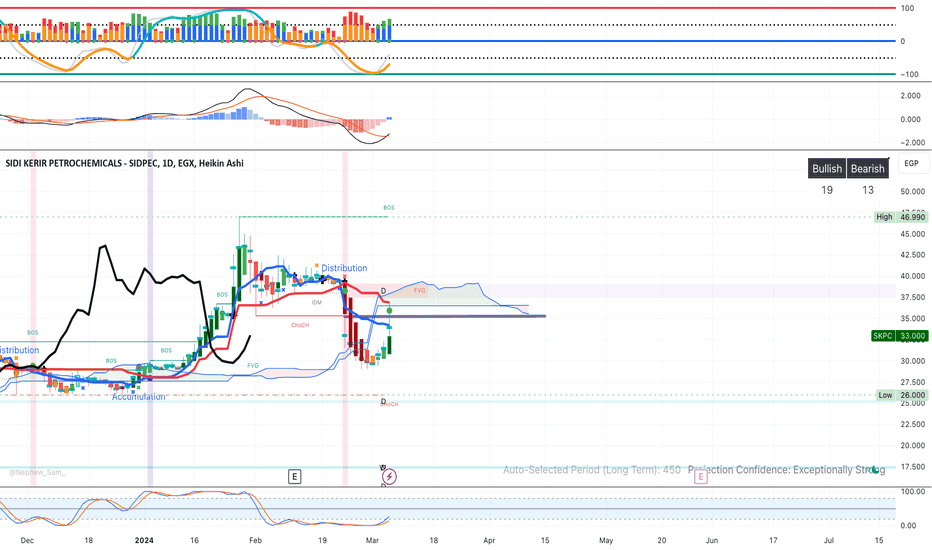Click the 40.000 price scale value
The height and width of the screenshot is (550, 932).
pyautogui.click(x=913, y=276)
